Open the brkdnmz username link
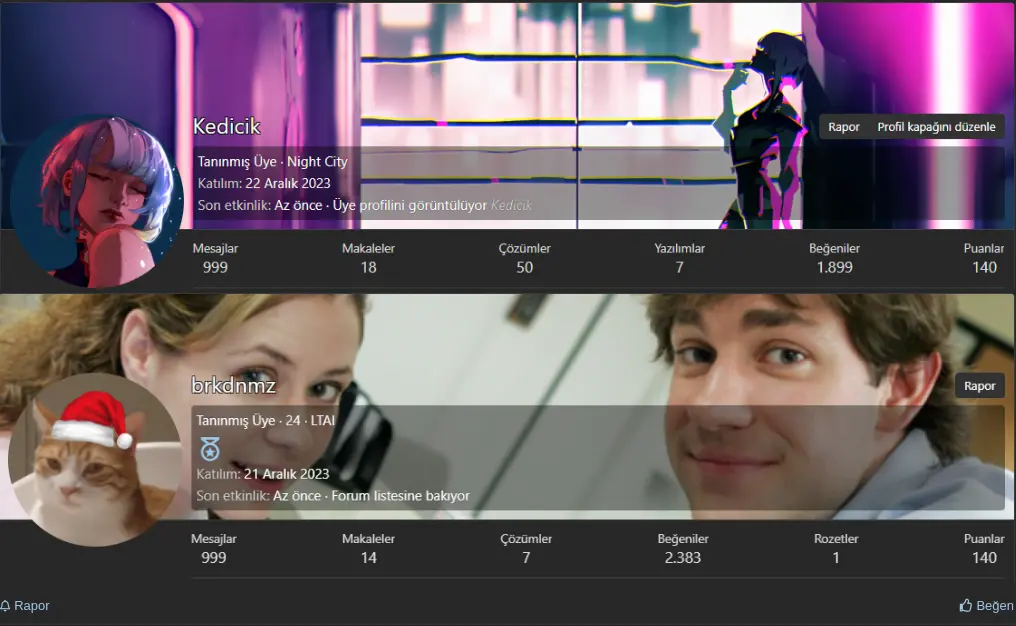Screen dimensions: 1016x626 click(x=233, y=386)
